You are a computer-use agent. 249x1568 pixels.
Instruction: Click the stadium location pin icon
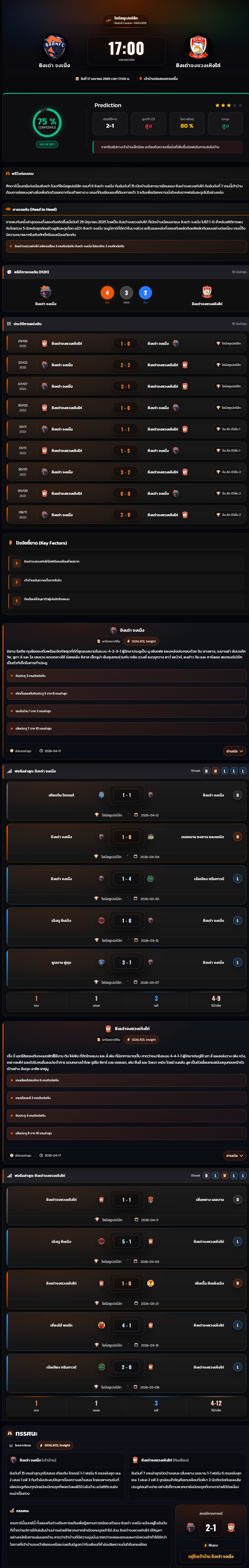[141, 78]
